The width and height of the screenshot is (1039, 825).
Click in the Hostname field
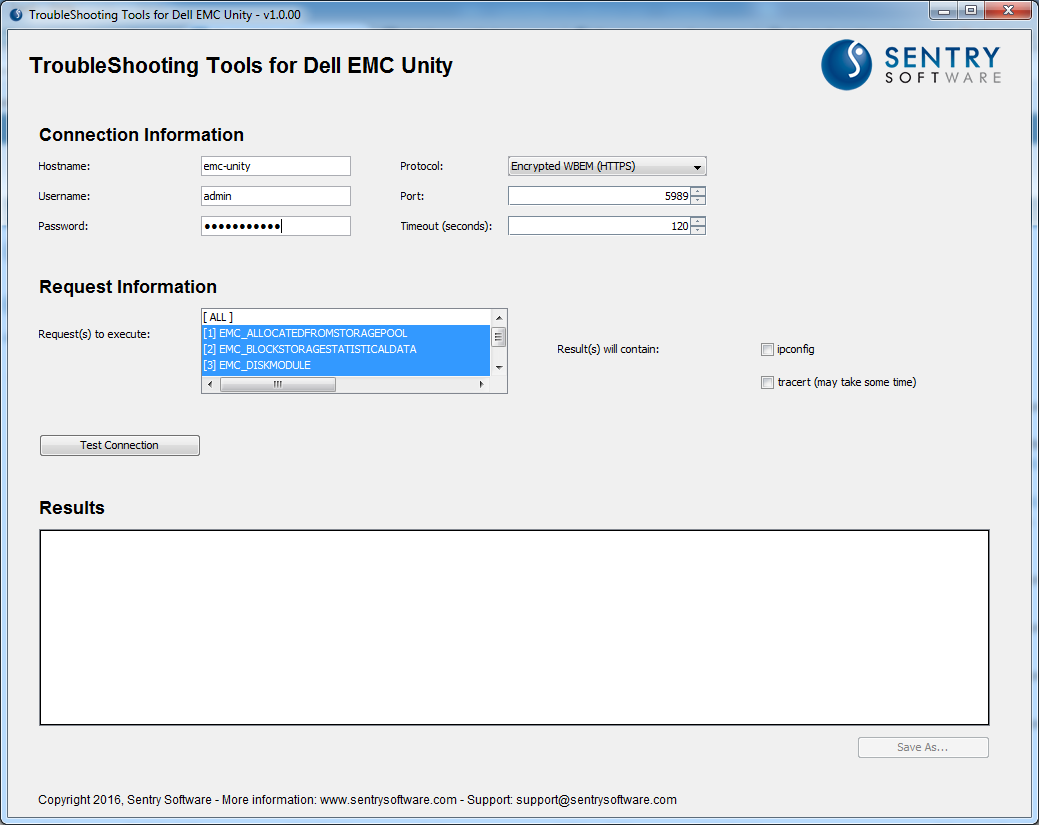tap(276, 166)
